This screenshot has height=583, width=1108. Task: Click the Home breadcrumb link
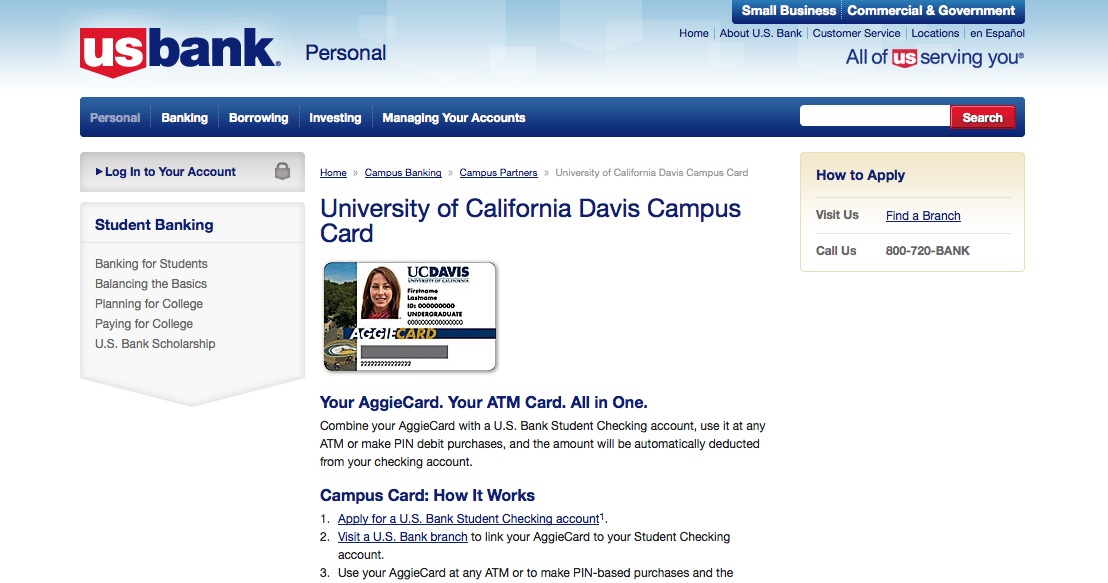coord(333,172)
